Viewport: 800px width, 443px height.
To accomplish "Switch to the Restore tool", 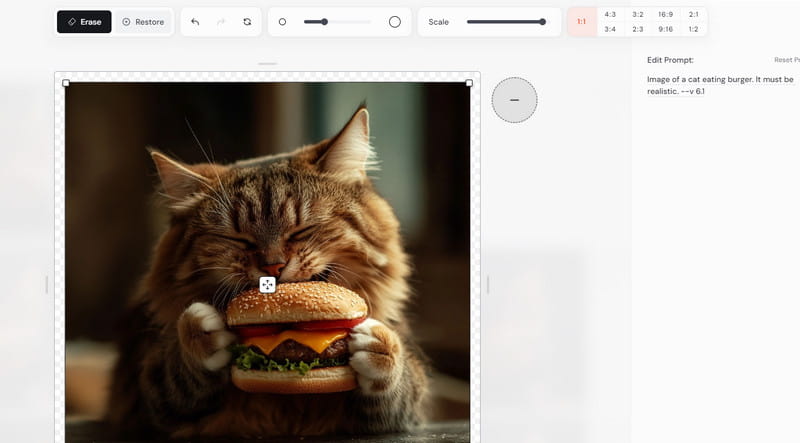I will pyautogui.click(x=143, y=22).
